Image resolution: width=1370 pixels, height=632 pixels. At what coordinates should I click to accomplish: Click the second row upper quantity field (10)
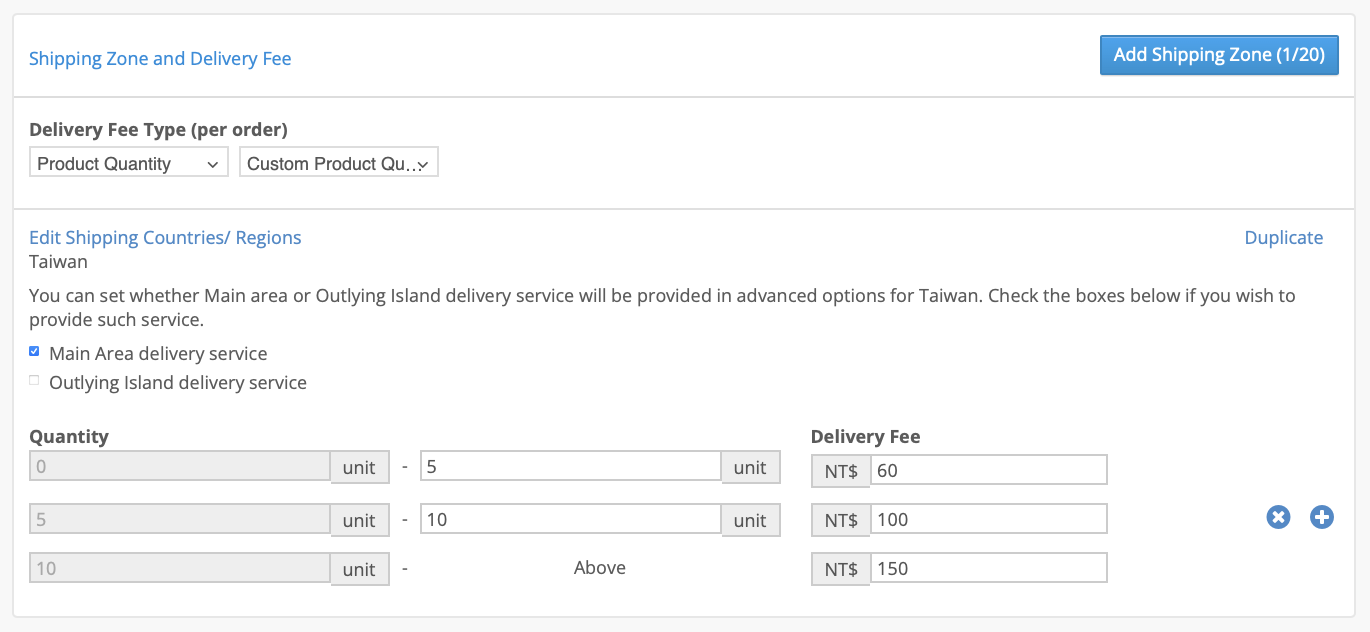click(x=570, y=519)
